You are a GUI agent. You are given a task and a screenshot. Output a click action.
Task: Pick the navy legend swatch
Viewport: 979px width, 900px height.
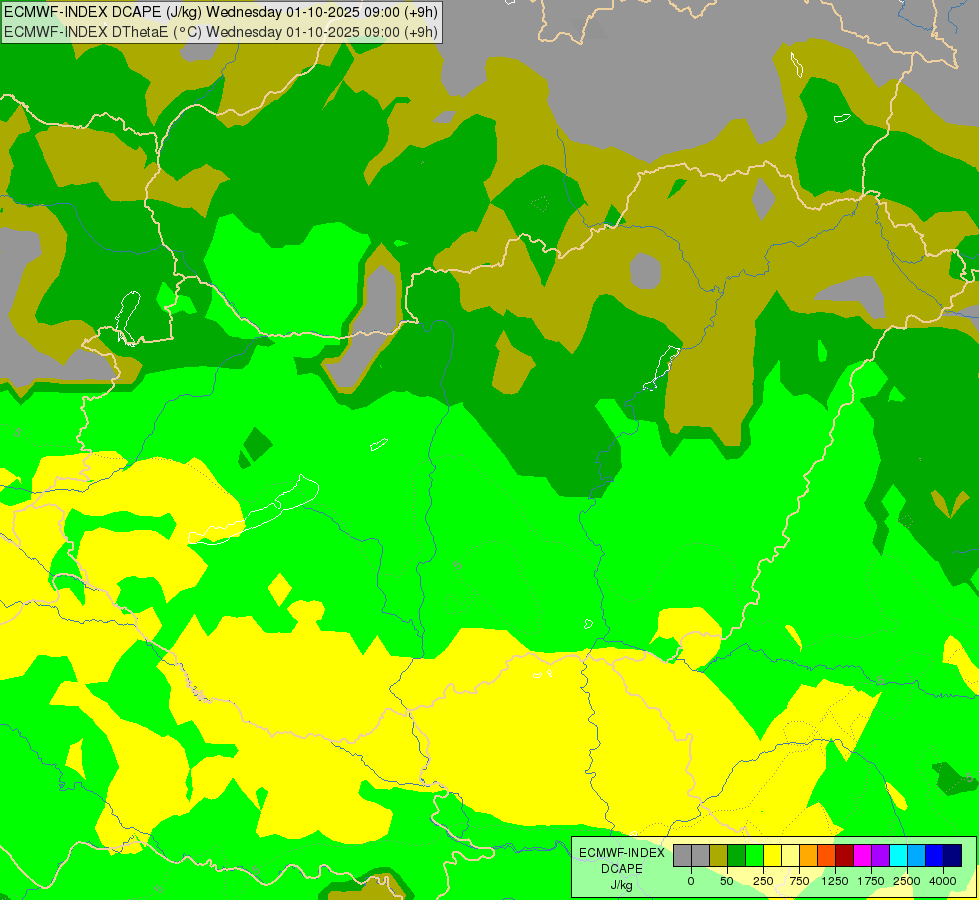tap(953, 855)
